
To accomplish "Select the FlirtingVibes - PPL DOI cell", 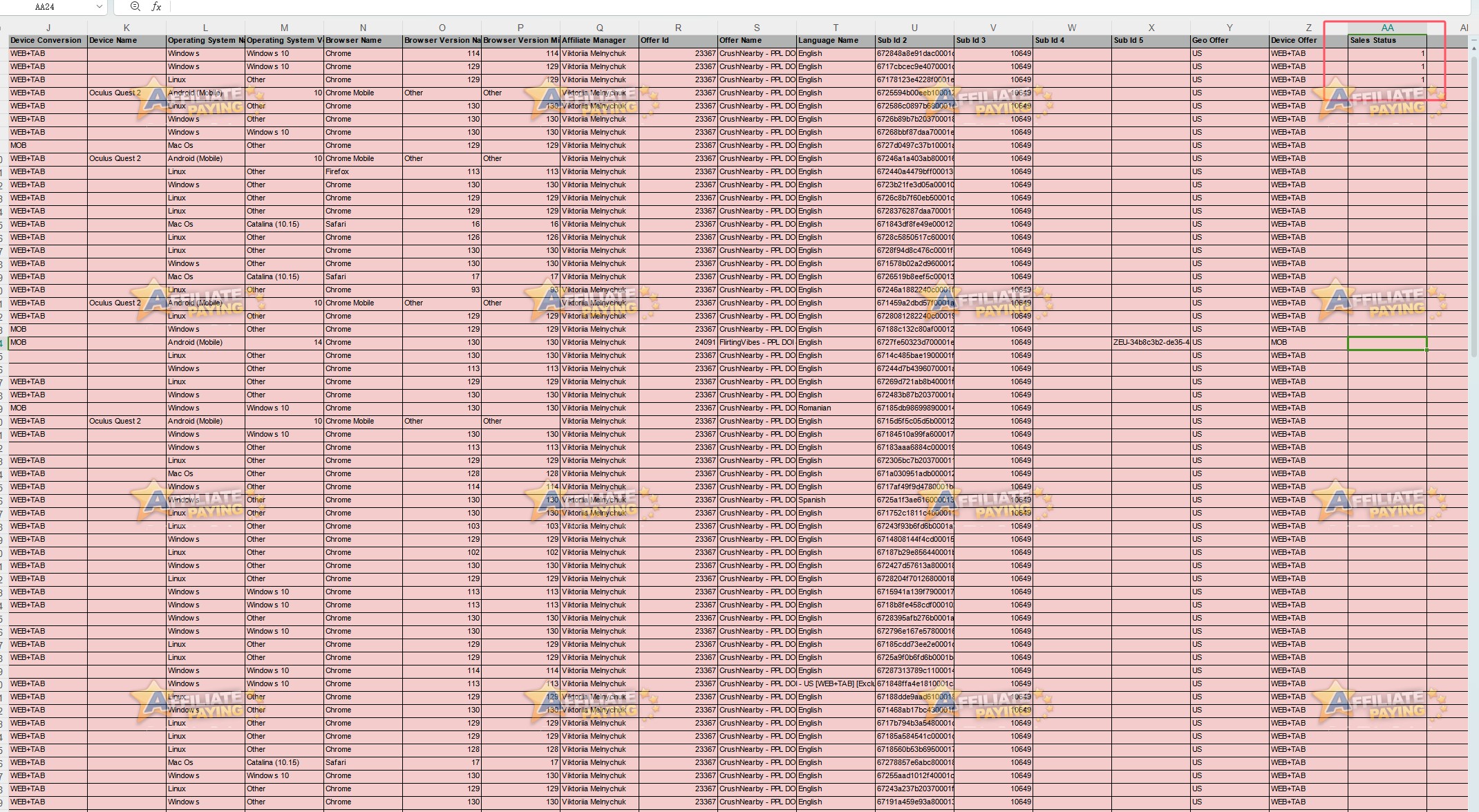I will [x=756, y=343].
